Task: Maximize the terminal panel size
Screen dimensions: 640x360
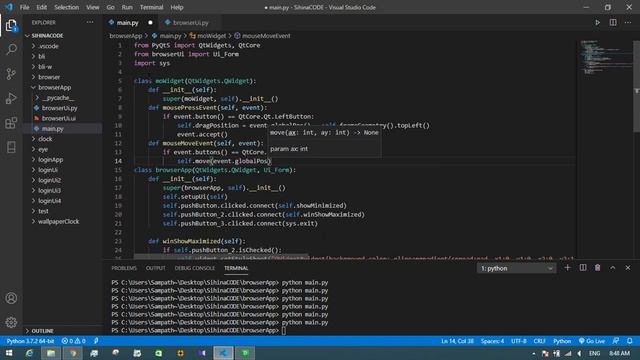Action: [x=613, y=268]
